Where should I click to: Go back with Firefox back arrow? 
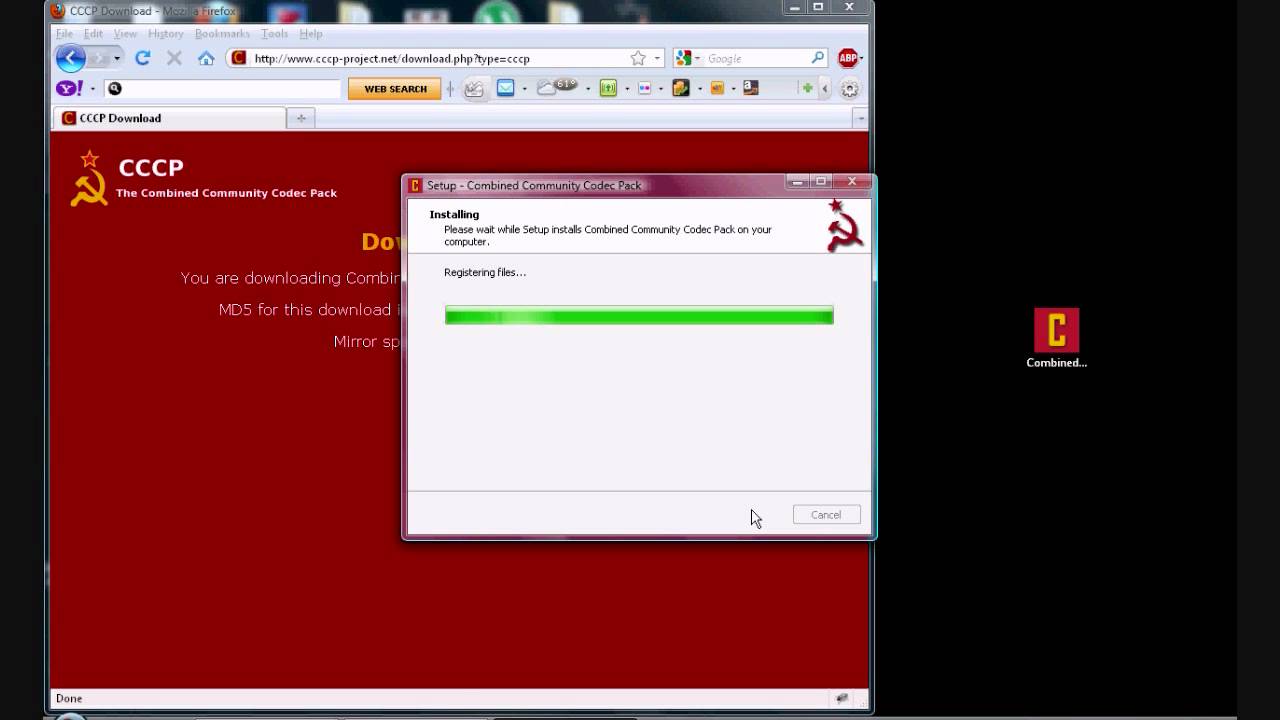tap(70, 58)
